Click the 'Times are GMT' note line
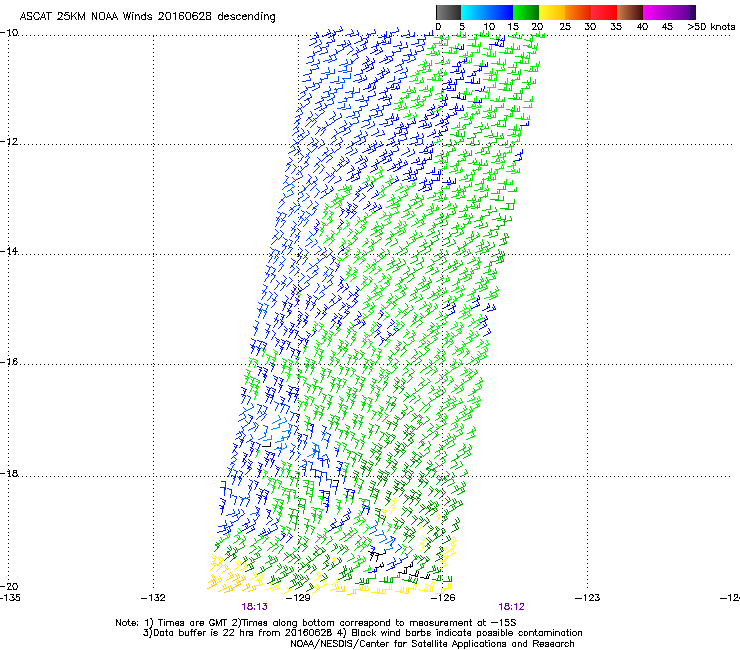The width and height of the screenshot is (740, 650). point(316,623)
